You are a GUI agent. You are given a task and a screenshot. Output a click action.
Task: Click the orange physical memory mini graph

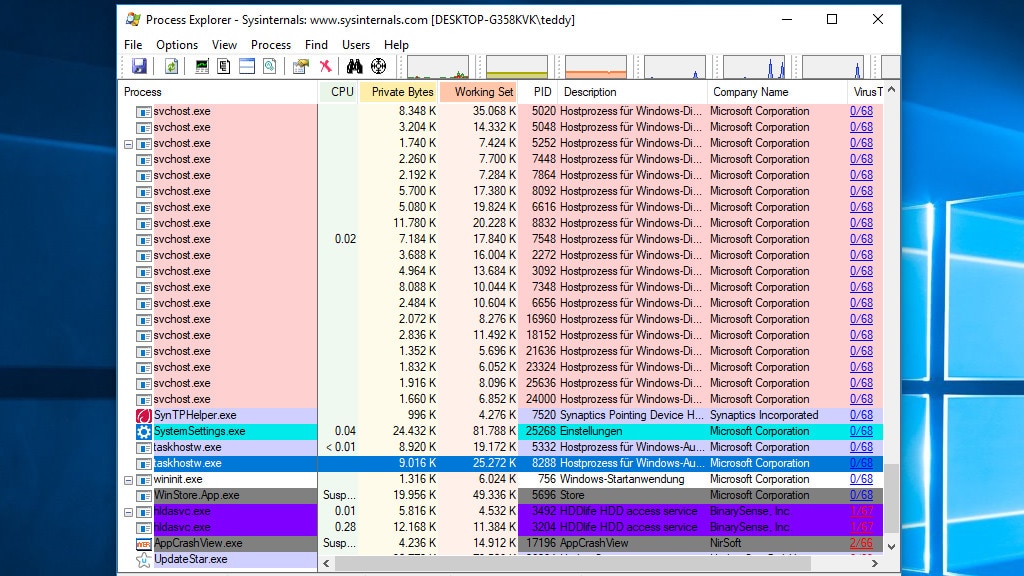596,67
